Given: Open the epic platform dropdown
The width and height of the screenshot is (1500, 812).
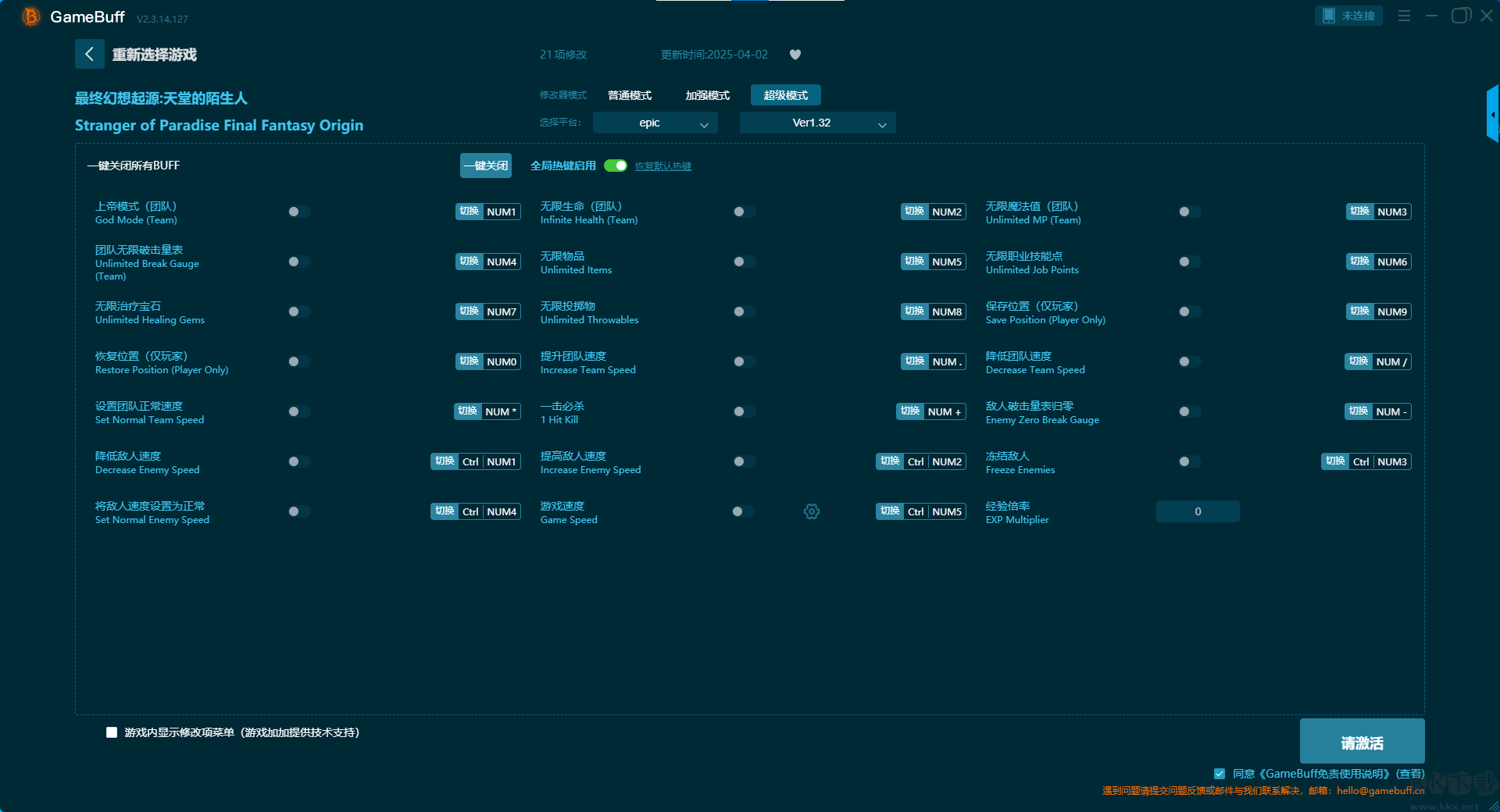Looking at the screenshot, I should click(655, 123).
